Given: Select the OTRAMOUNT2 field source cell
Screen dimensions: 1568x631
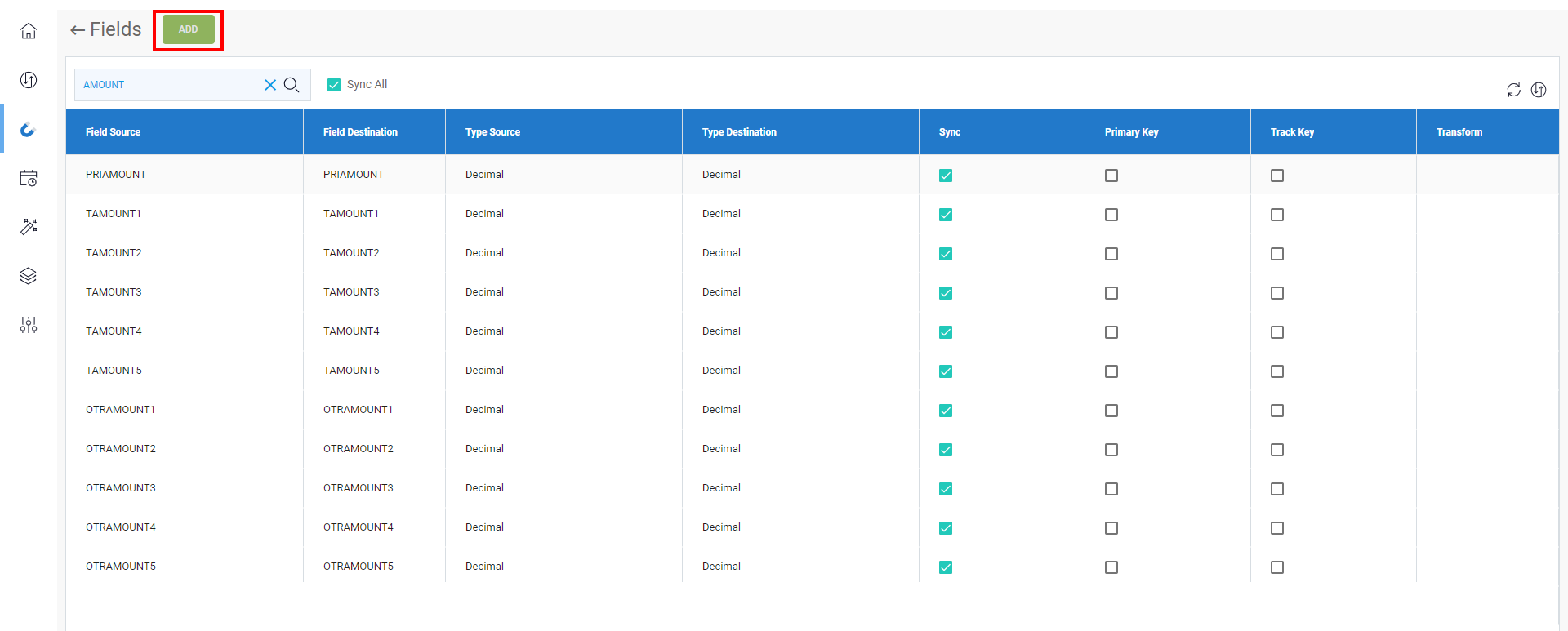Looking at the screenshot, I should click(x=121, y=449).
